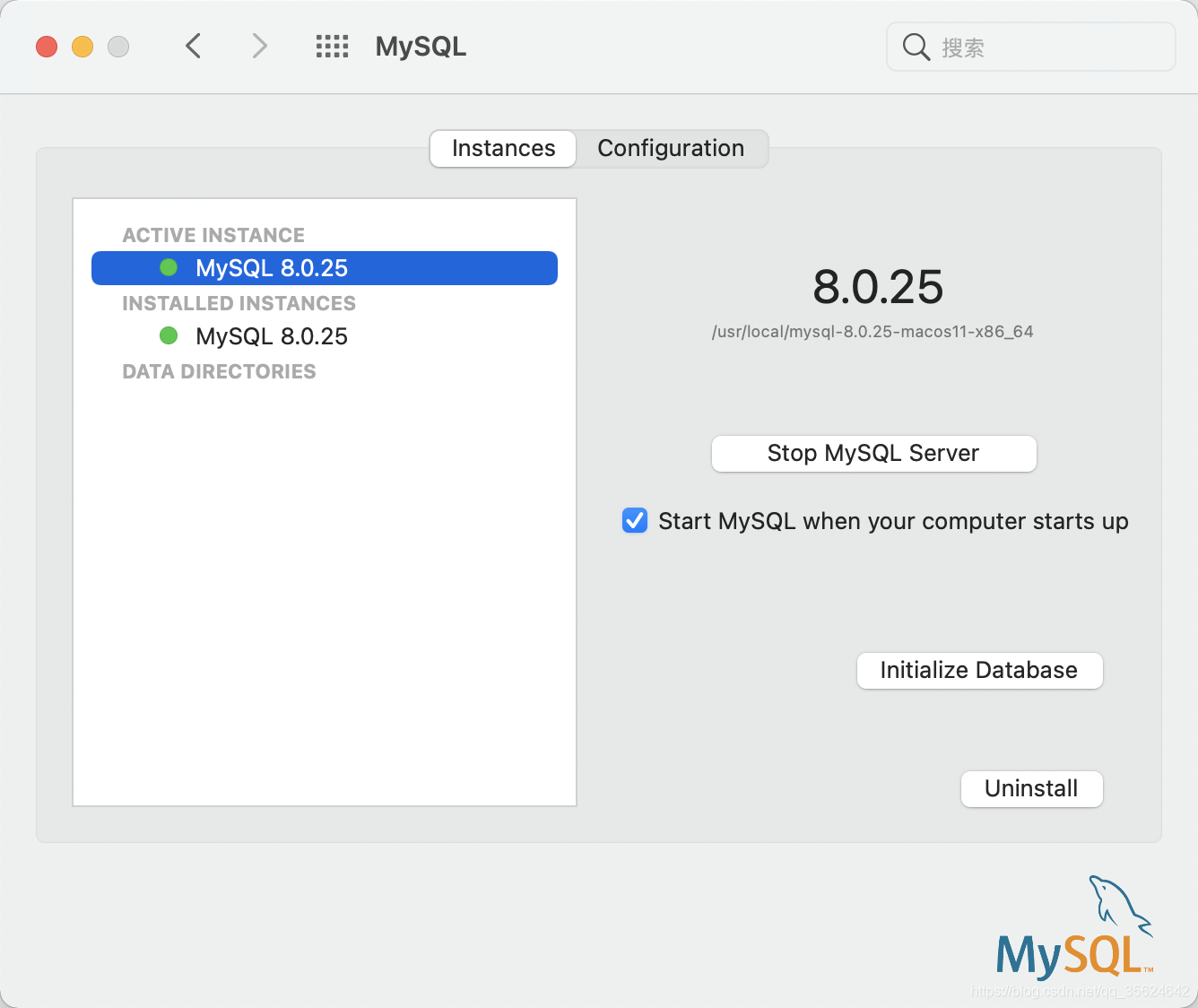Expand the INSTALLED INSTANCES section

click(x=238, y=303)
